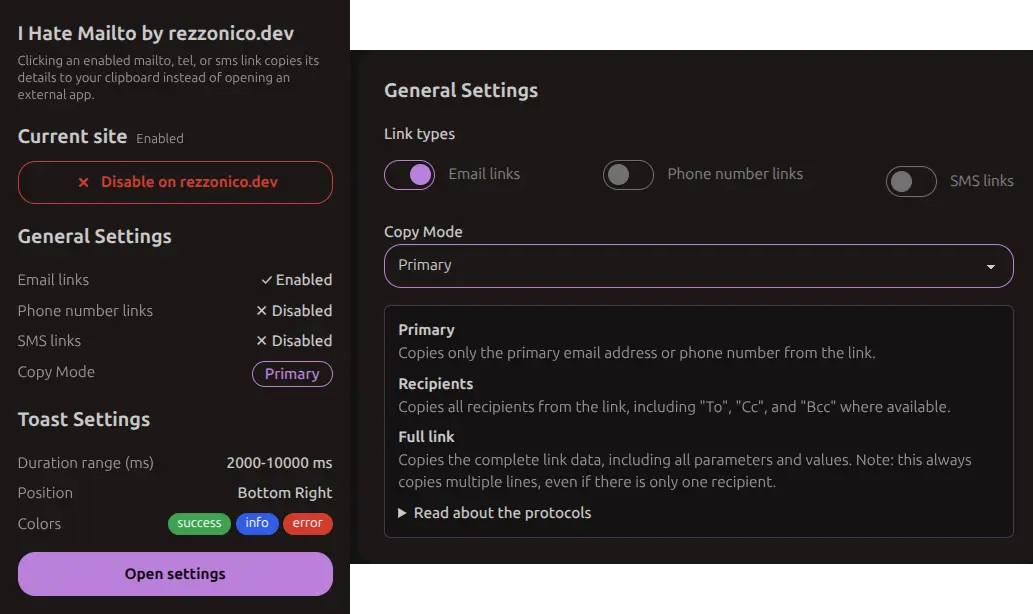
Task: Click the Open settings button
Action: (175, 574)
